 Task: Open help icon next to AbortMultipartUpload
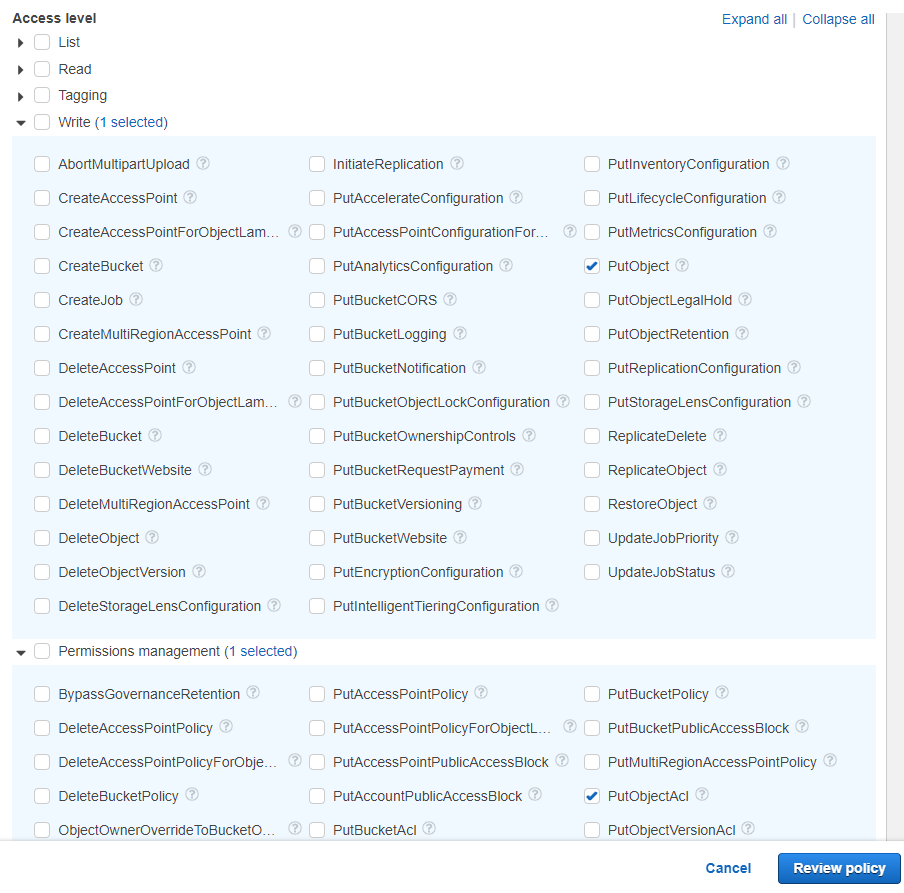pyautogui.click(x=203, y=164)
